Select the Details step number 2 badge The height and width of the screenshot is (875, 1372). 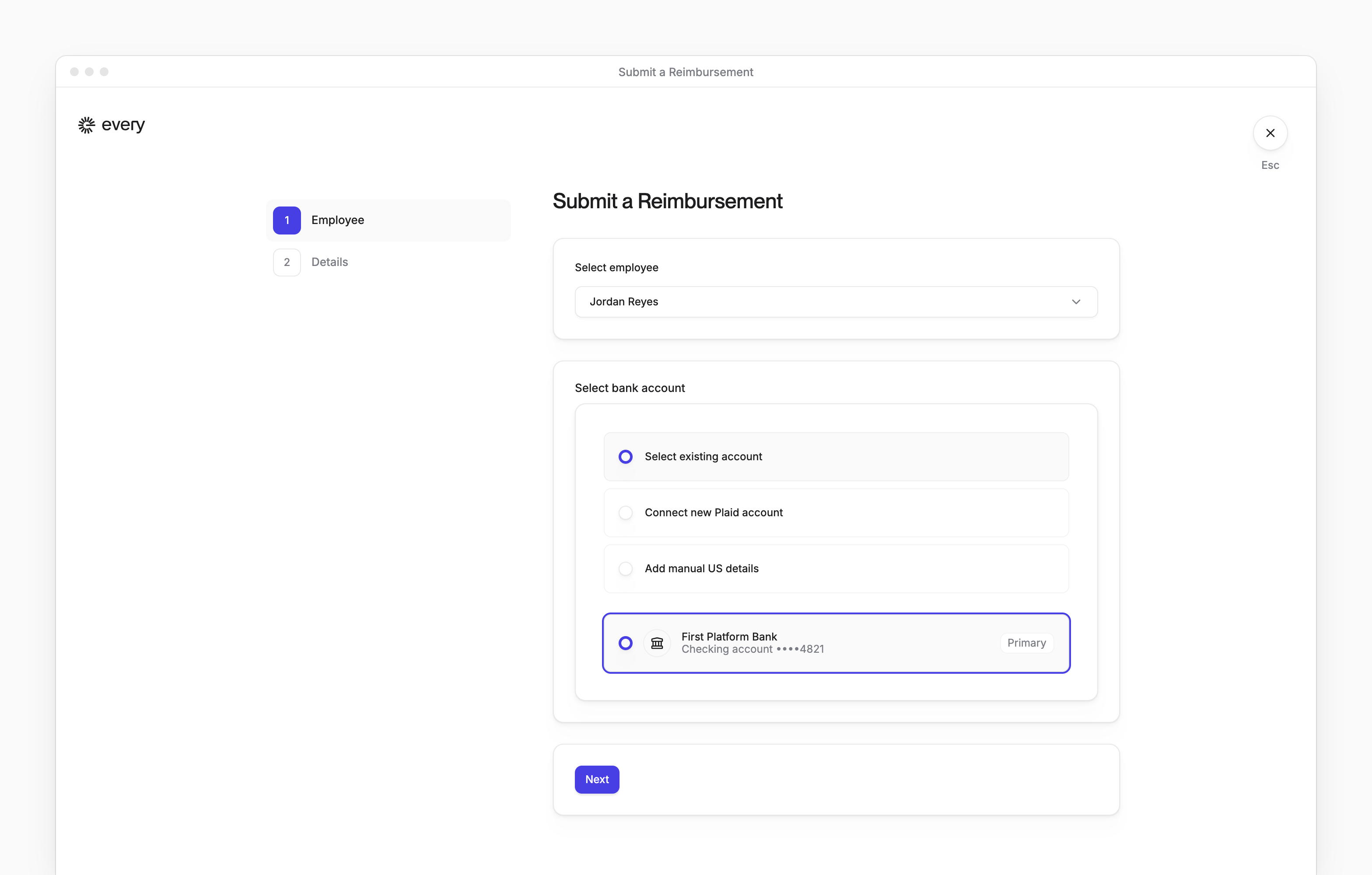click(287, 262)
